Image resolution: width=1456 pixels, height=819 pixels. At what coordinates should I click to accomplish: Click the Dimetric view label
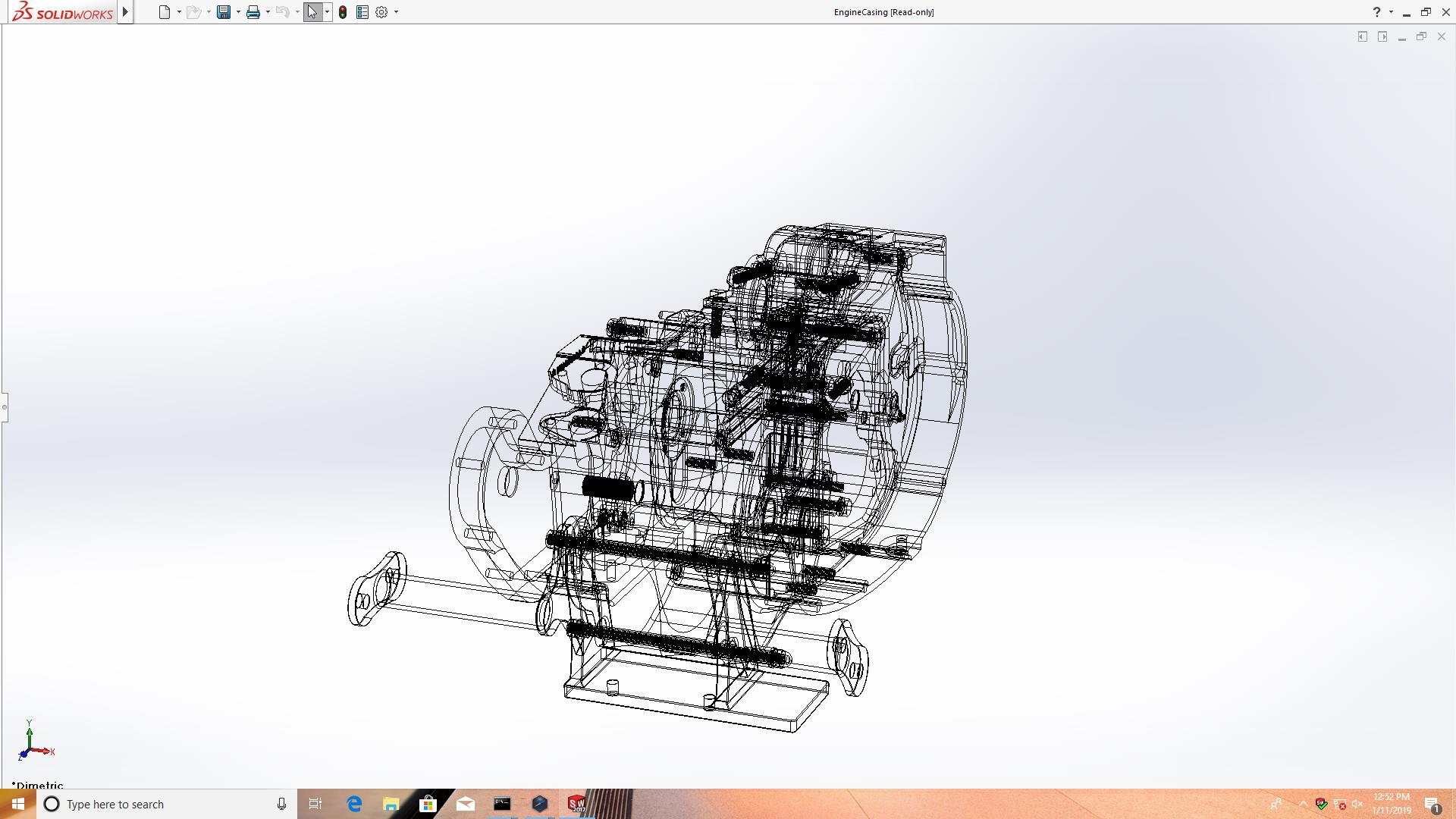[x=38, y=785]
